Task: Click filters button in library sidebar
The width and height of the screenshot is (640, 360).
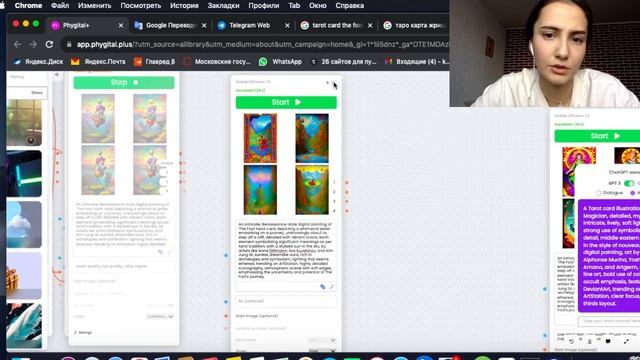Action: click(x=36, y=93)
